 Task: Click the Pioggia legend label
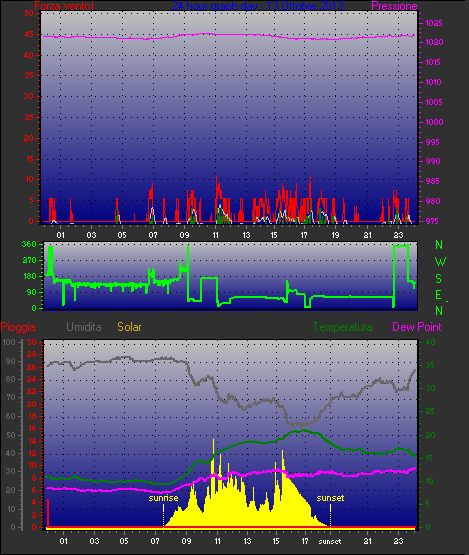18,327
